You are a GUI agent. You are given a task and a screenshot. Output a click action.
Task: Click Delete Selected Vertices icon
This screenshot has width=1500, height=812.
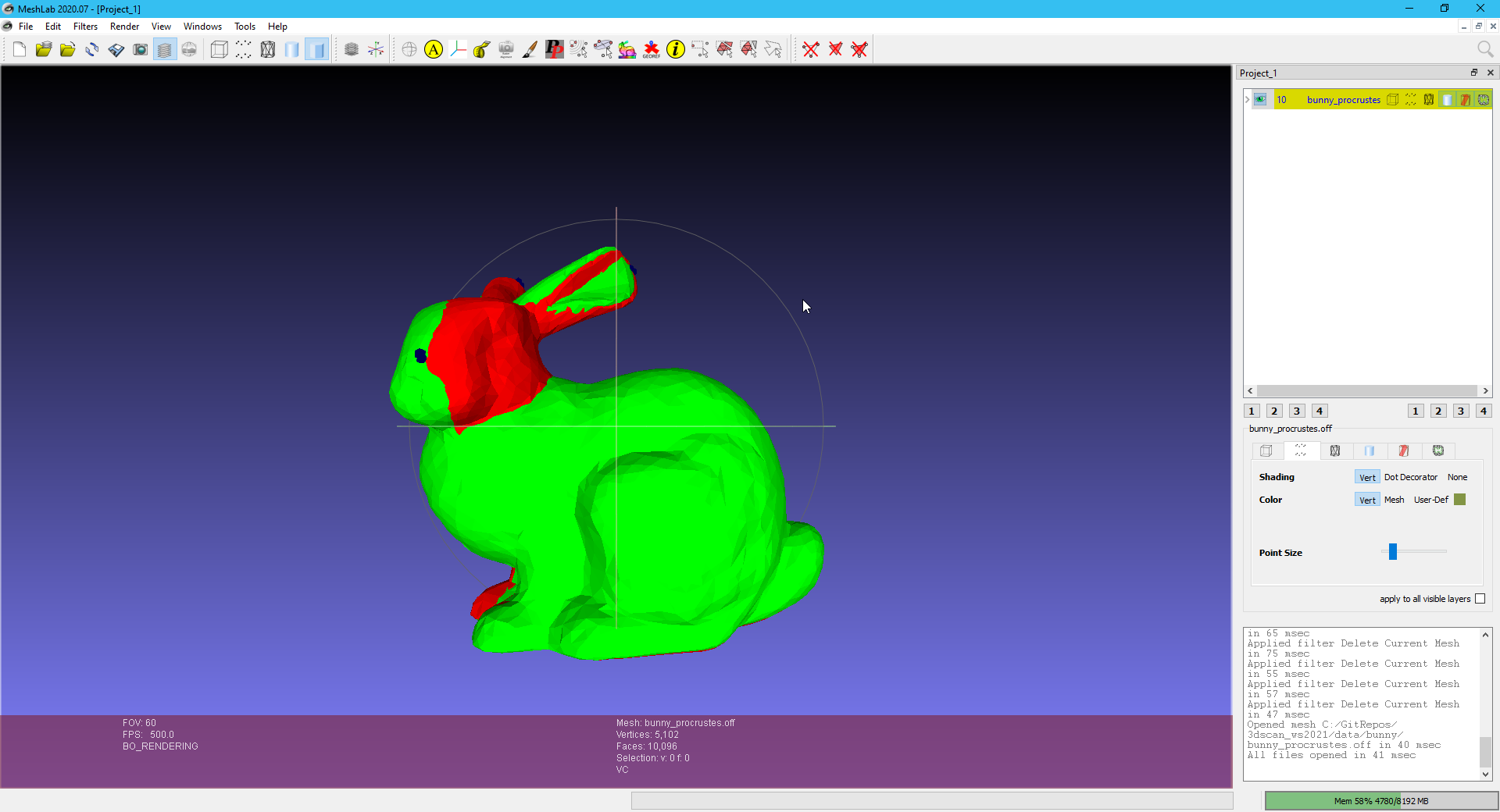pyautogui.click(x=810, y=50)
